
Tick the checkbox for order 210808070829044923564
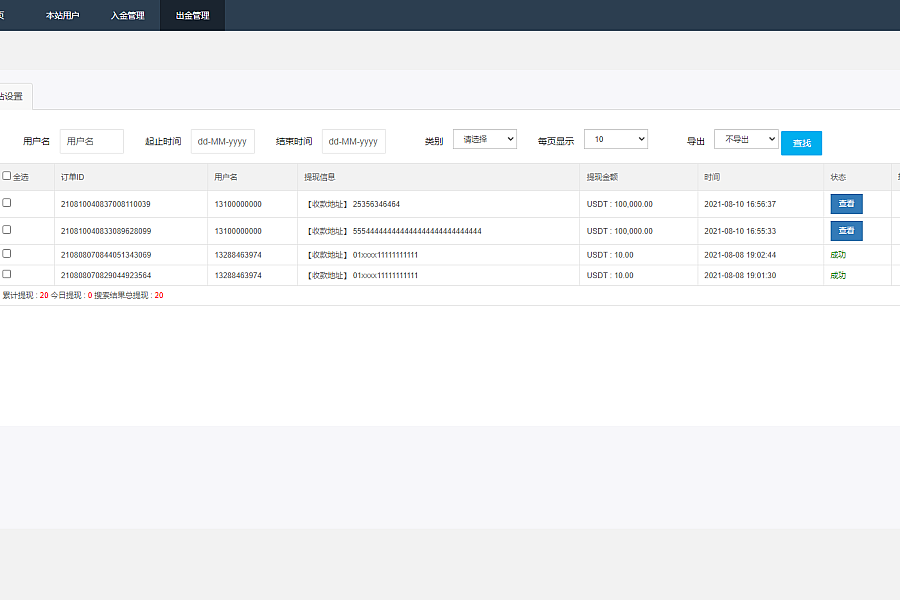7,274
